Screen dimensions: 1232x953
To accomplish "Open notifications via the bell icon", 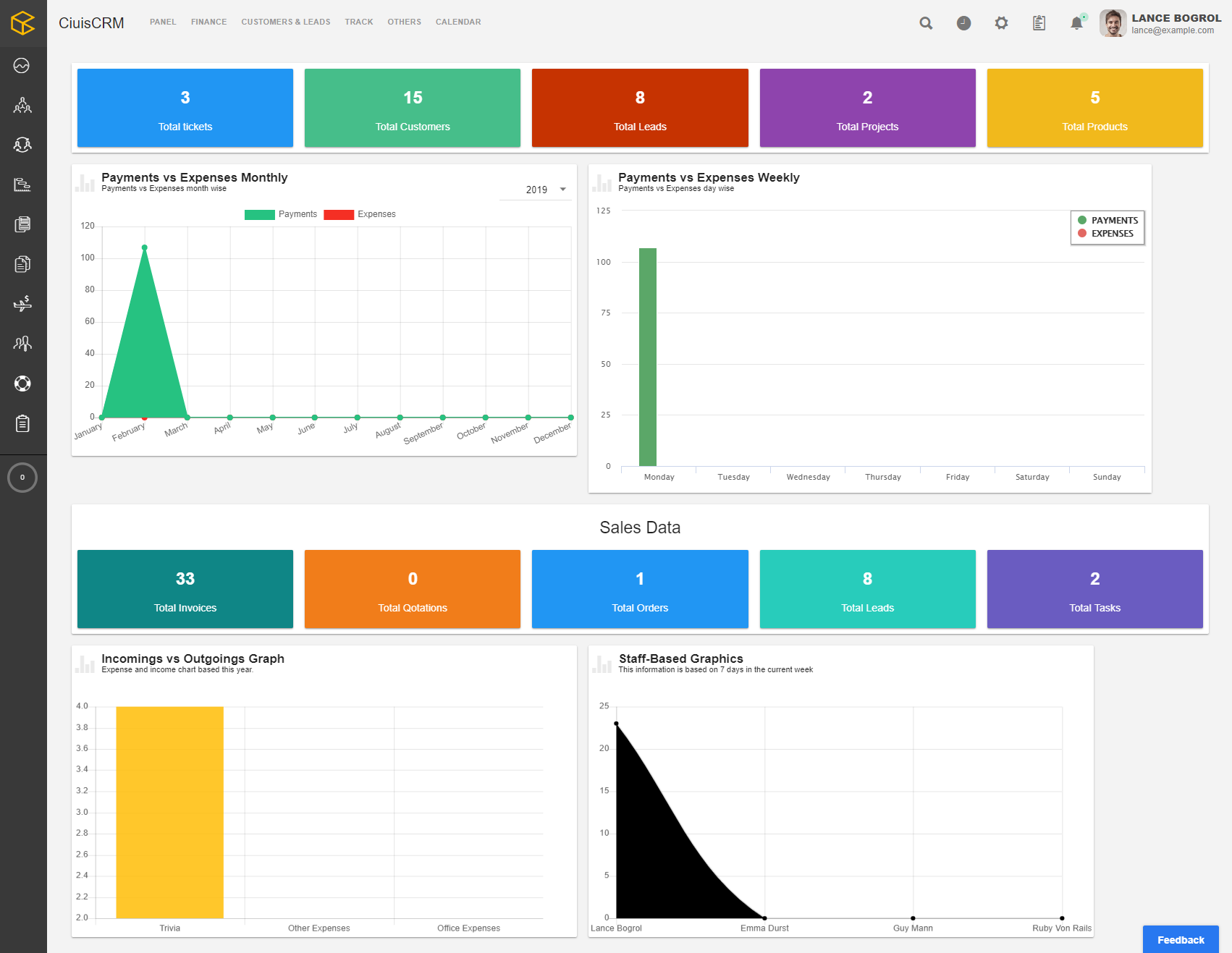I will click(1076, 22).
